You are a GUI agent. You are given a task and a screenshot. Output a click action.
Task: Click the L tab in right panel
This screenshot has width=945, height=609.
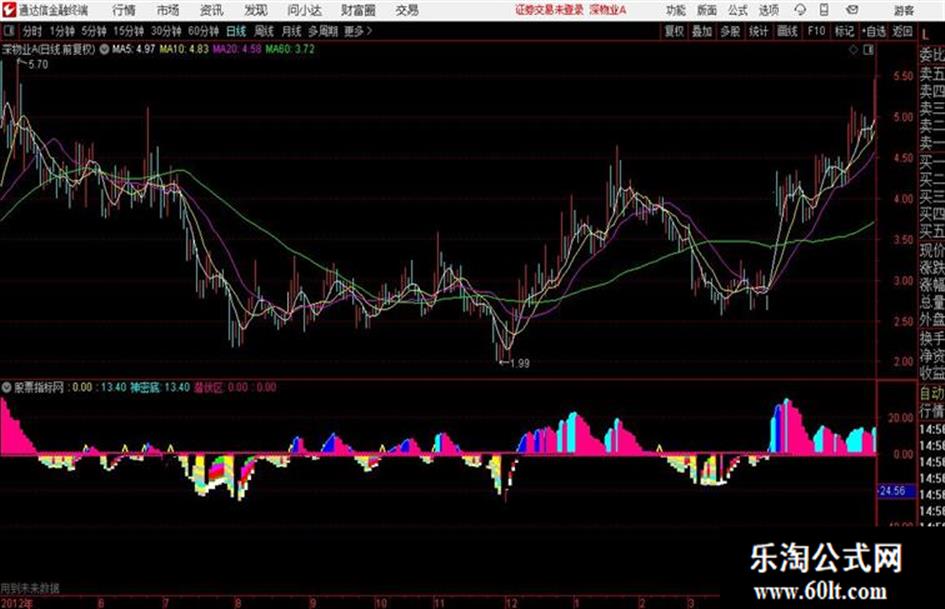pos(925,35)
